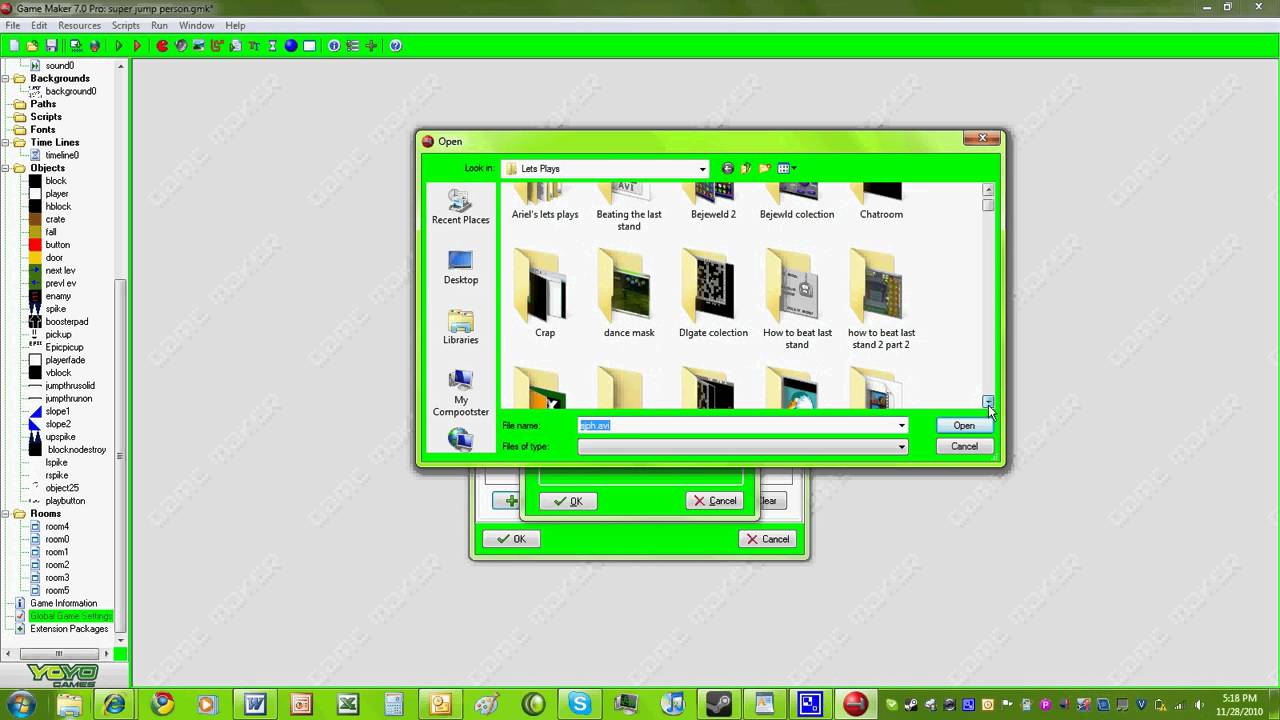1280x720 pixels.
Task: Open Skype from the Windows taskbar
Action: pyautogui.click(x=581, y=704)
